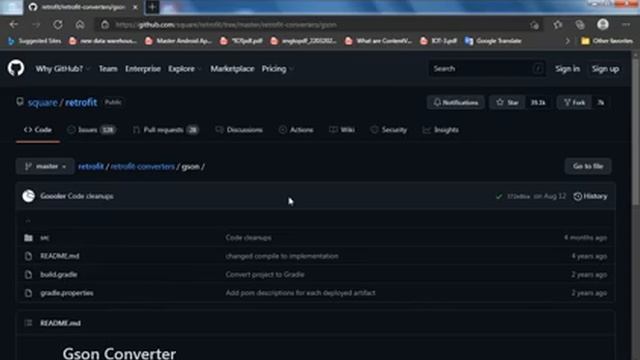Switch to the Pull requests tab
Viewport: 640px width, 360px height.
(165, 130)
